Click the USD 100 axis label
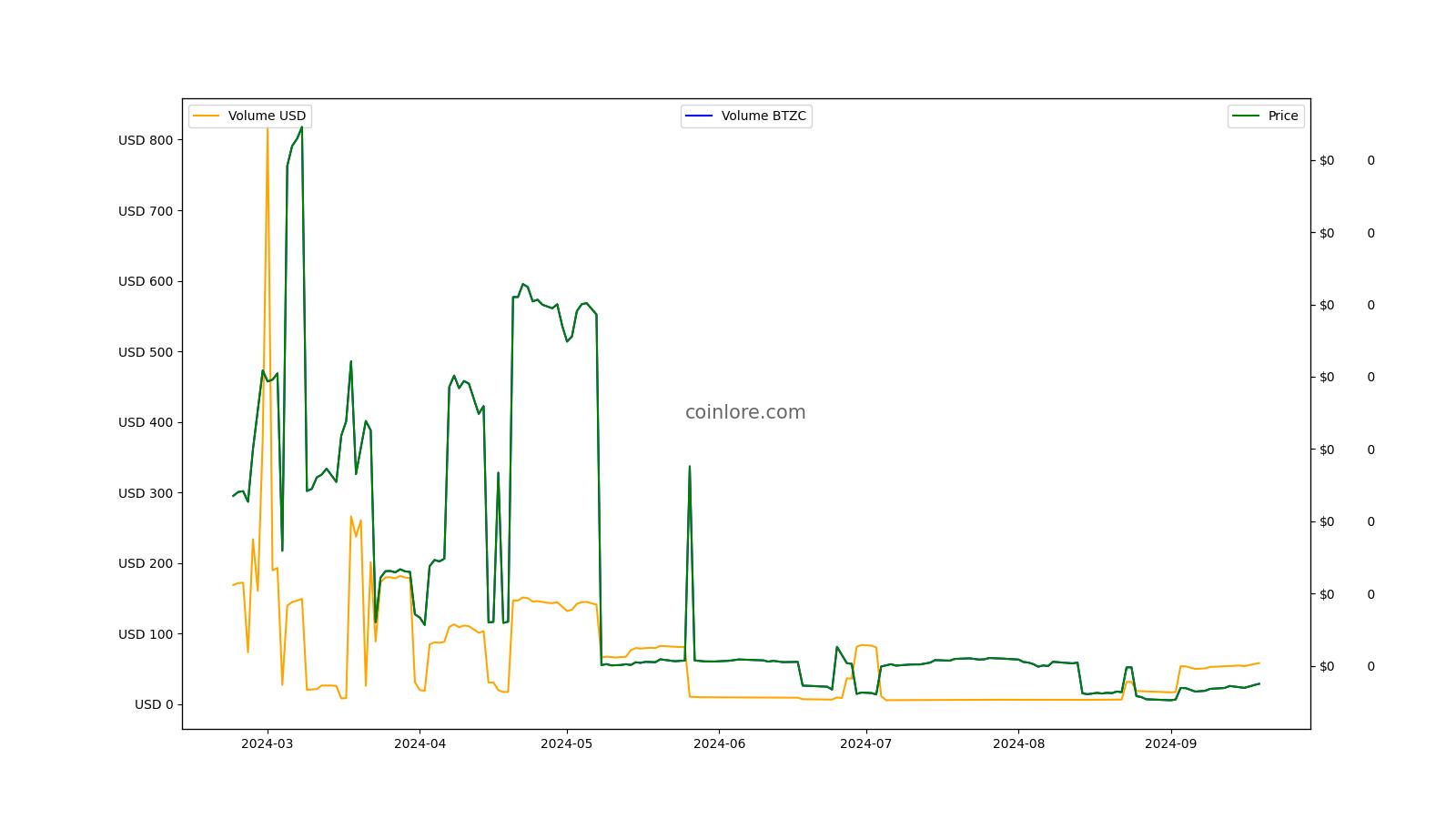 click(x=145, y=634)
